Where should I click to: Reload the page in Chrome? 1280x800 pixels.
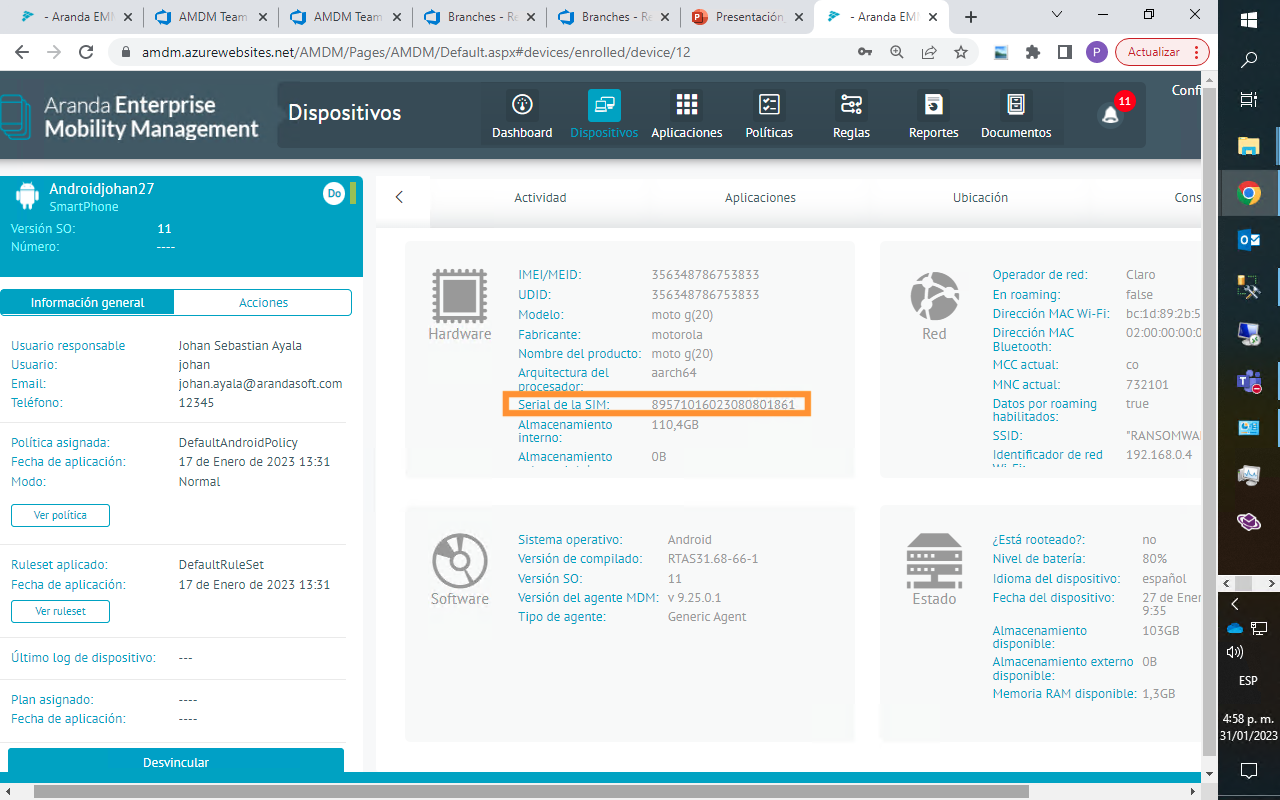pos(86,52)
